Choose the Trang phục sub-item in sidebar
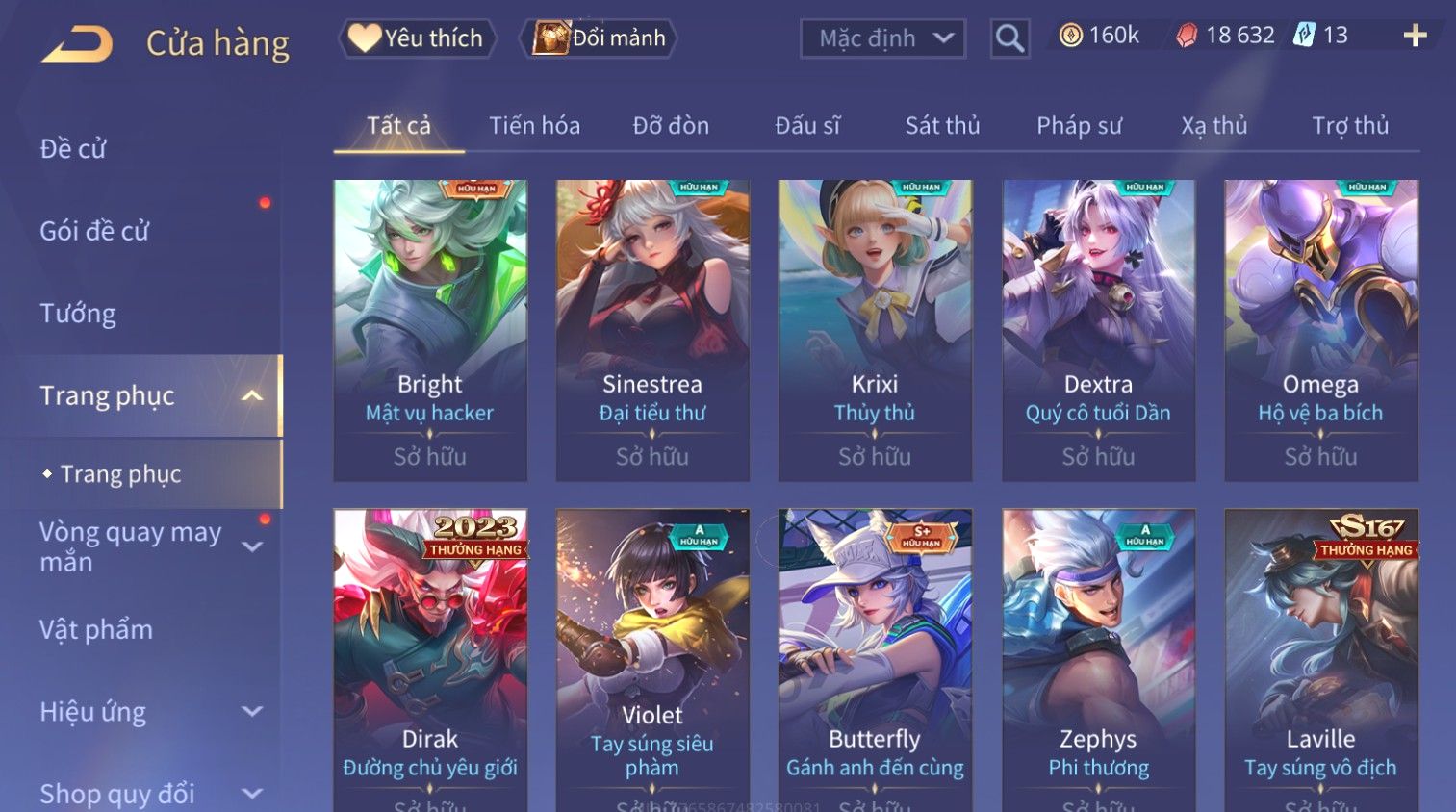 pos(121,474)
